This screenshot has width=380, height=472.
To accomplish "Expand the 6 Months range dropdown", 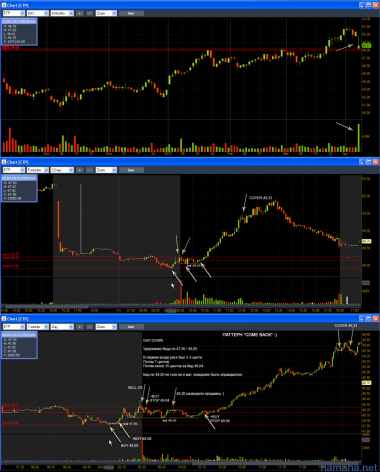I will coord(62,13).
